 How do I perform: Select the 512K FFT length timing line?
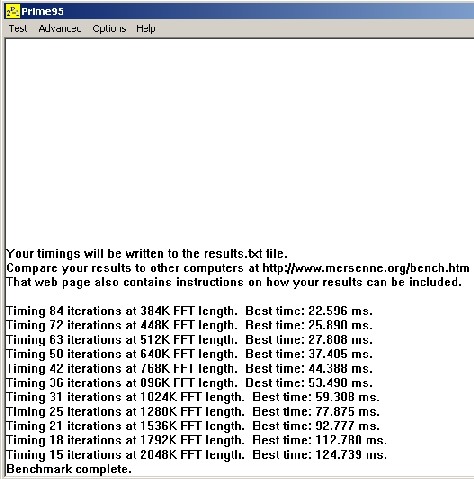(189, 340)
